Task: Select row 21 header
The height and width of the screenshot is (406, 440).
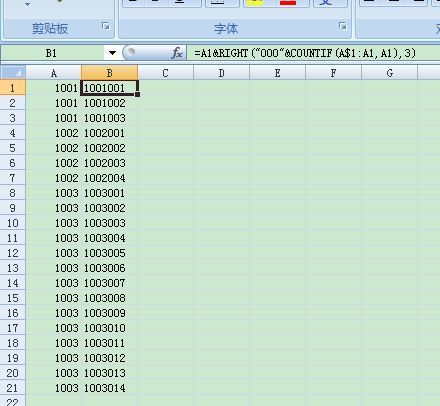Action: [x=13, y=388]
